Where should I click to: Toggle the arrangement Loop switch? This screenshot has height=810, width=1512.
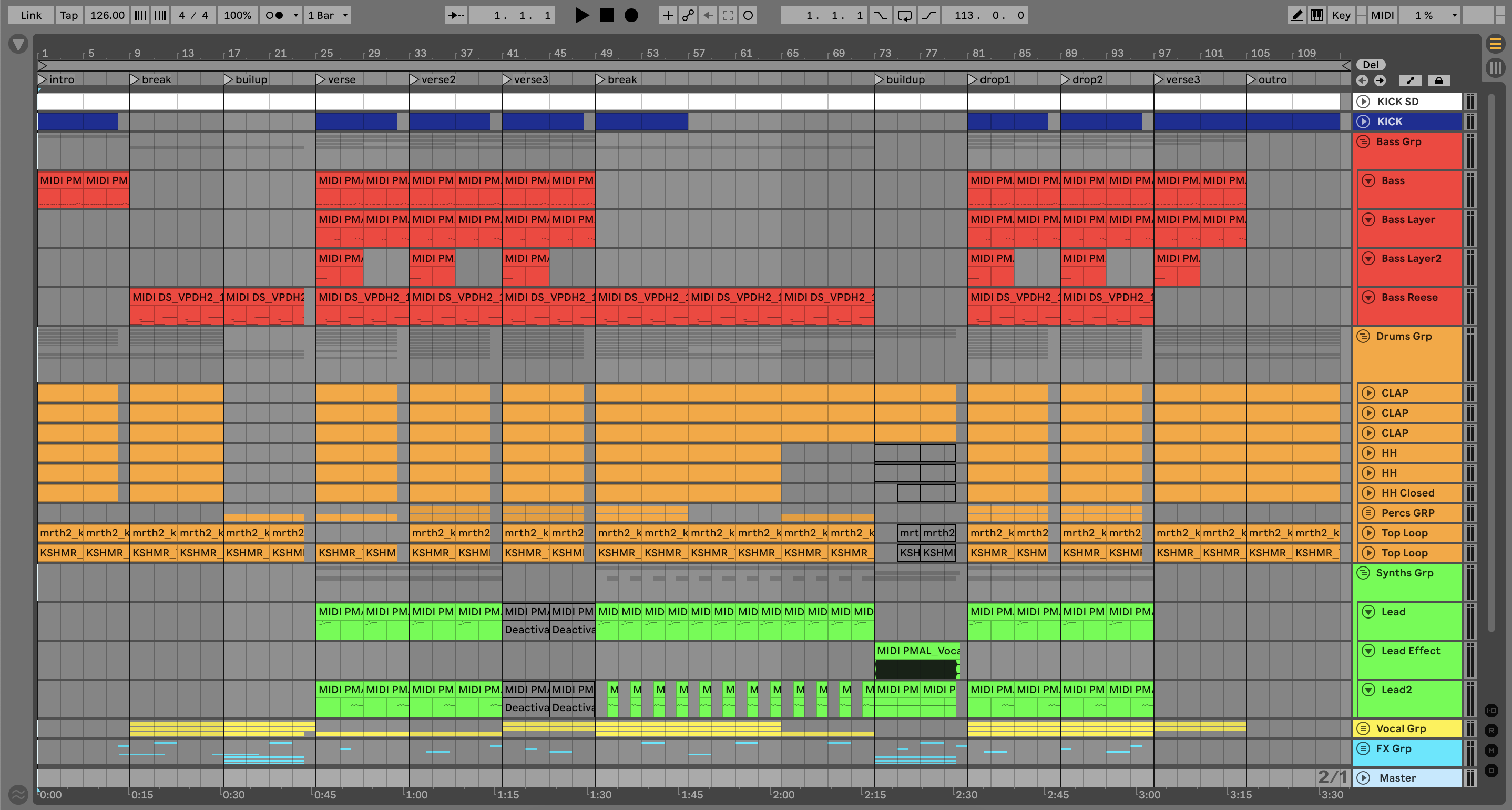(904, 15)
